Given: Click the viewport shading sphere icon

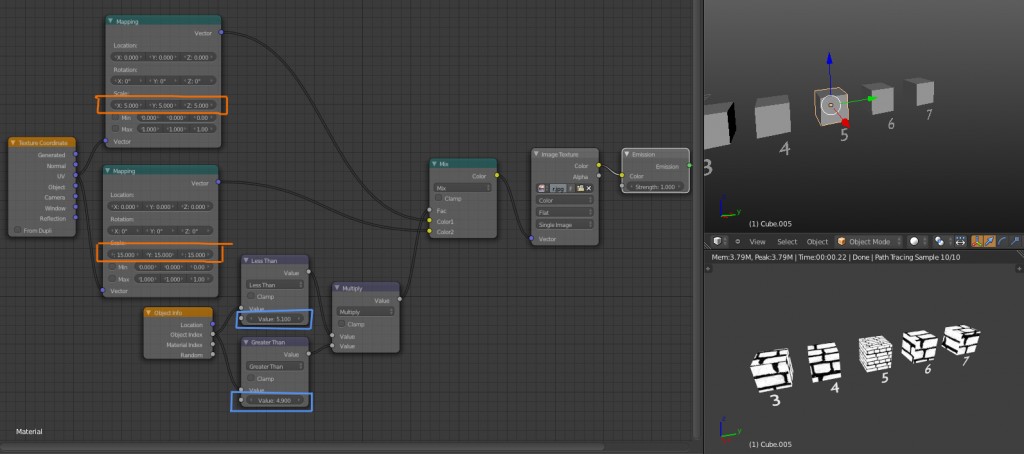Looking at the screenshot, I should [913, 242].
